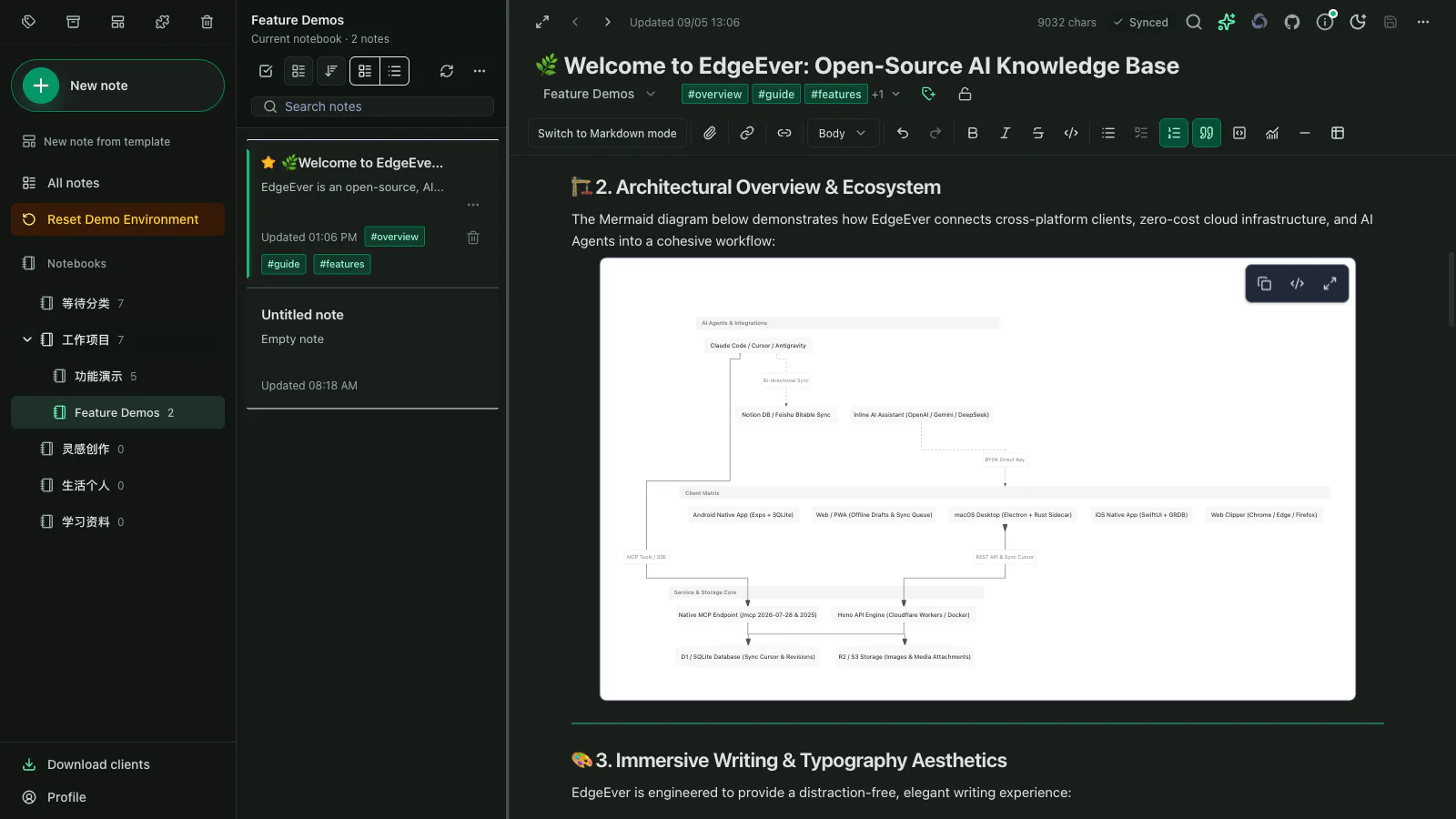The width and height of the screenshot is (1456, 819).
Task: Open notes list more options menu
Action: 480,71
